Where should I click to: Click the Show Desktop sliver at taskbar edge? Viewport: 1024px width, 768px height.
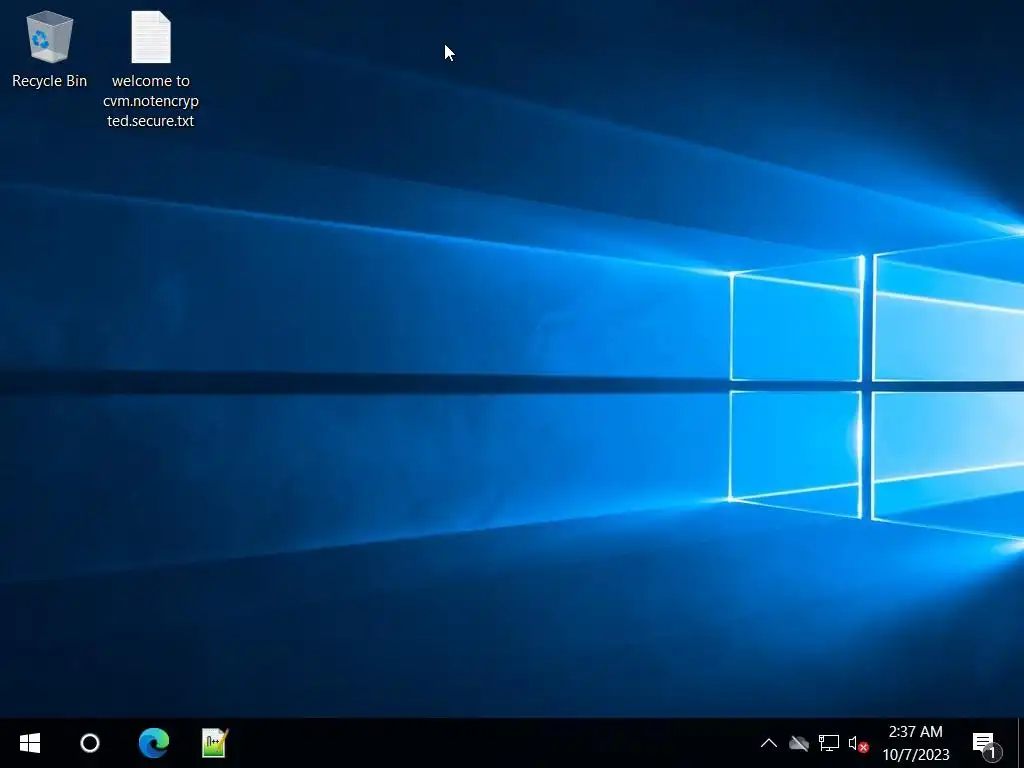coord(1021,743)
